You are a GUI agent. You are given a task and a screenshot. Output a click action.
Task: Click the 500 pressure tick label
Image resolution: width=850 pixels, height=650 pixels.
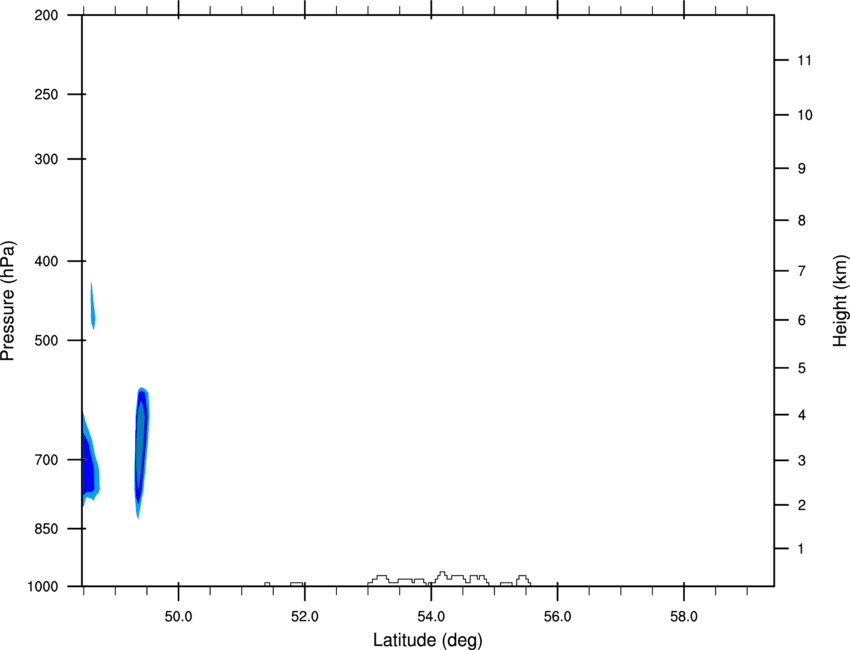coord(46,340)
